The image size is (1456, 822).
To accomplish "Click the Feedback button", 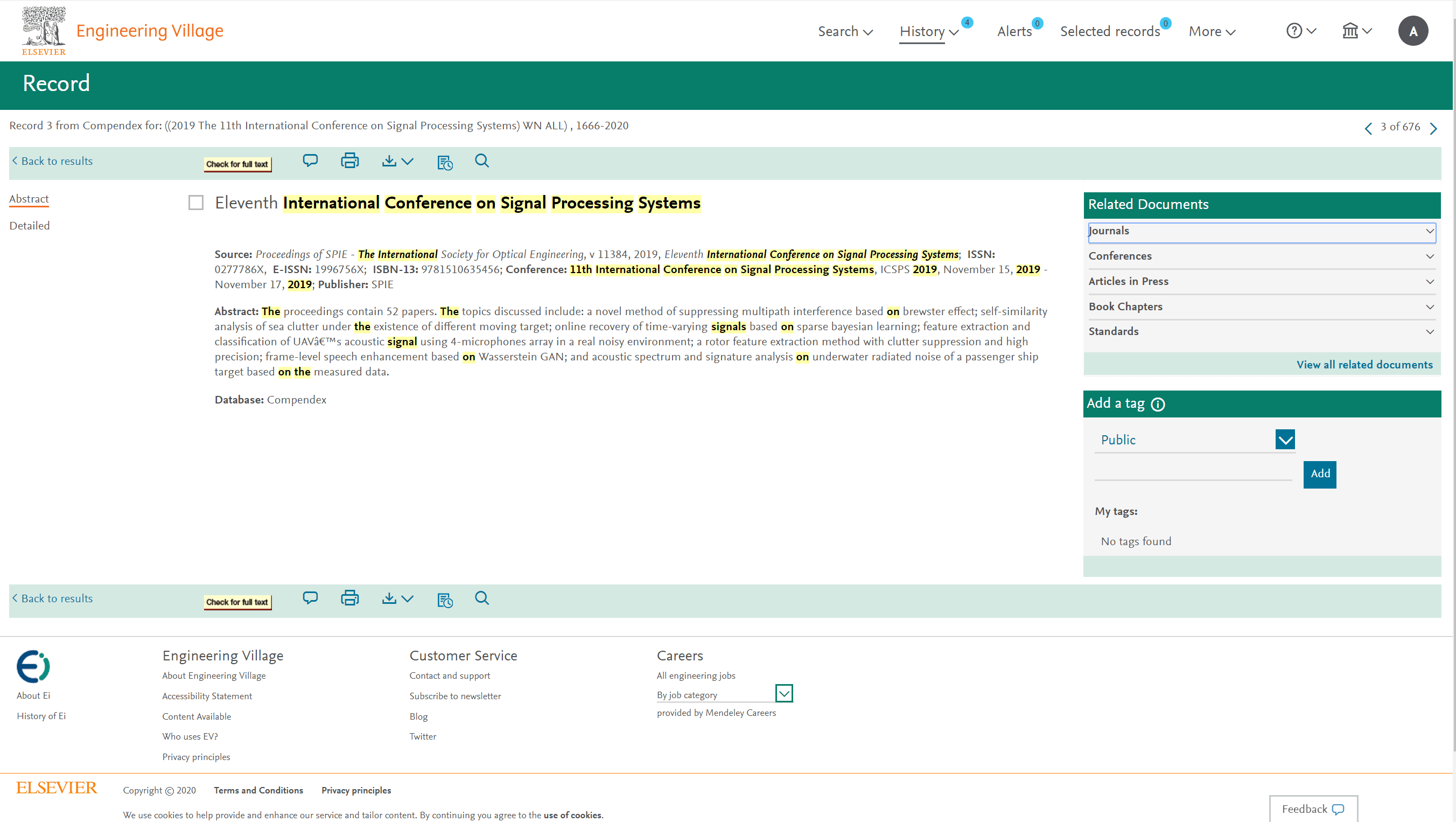I will pos(1313,809).
